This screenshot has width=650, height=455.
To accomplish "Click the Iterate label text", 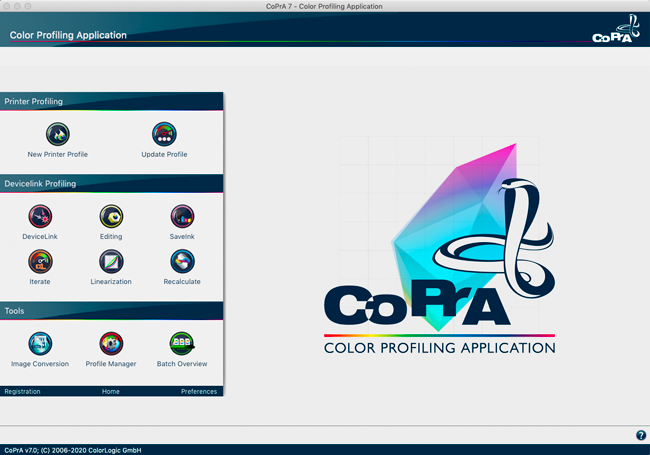I will [x=40, y=281].
